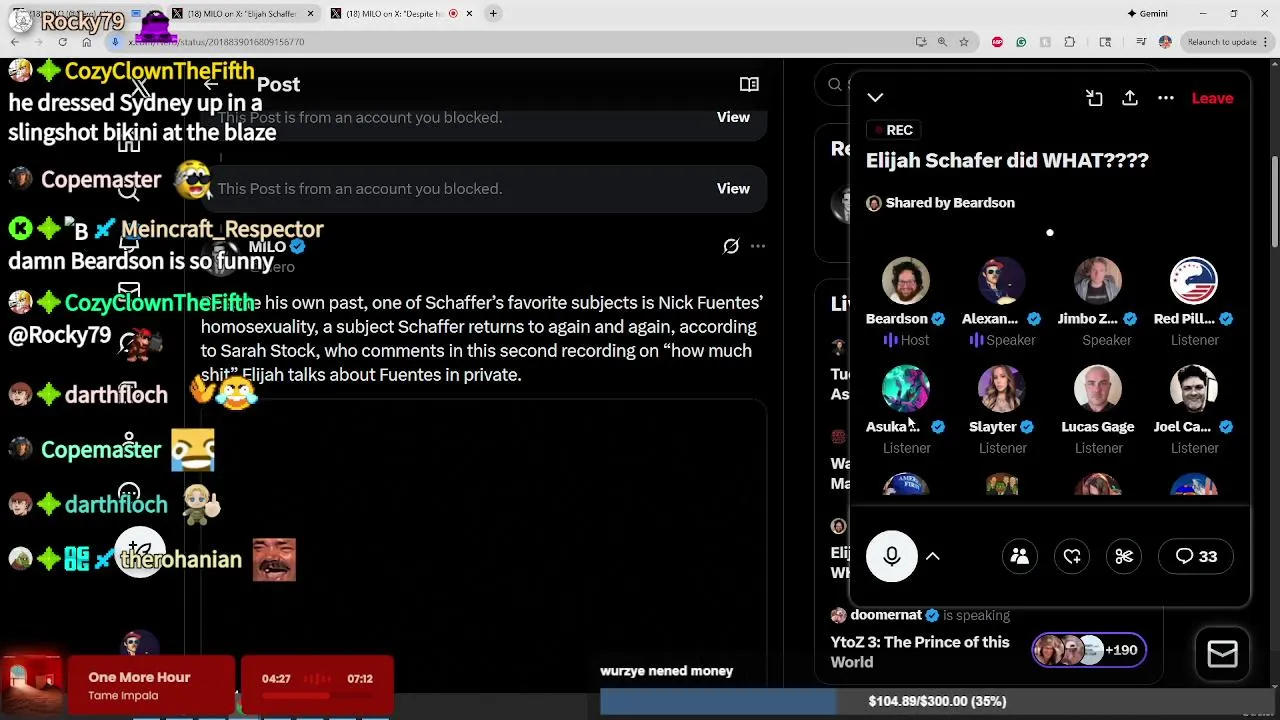Open the install app icon in the address bar
The height and width of the screenshot is (720, 1280).
pyautogui.click(x=920, y=42)
